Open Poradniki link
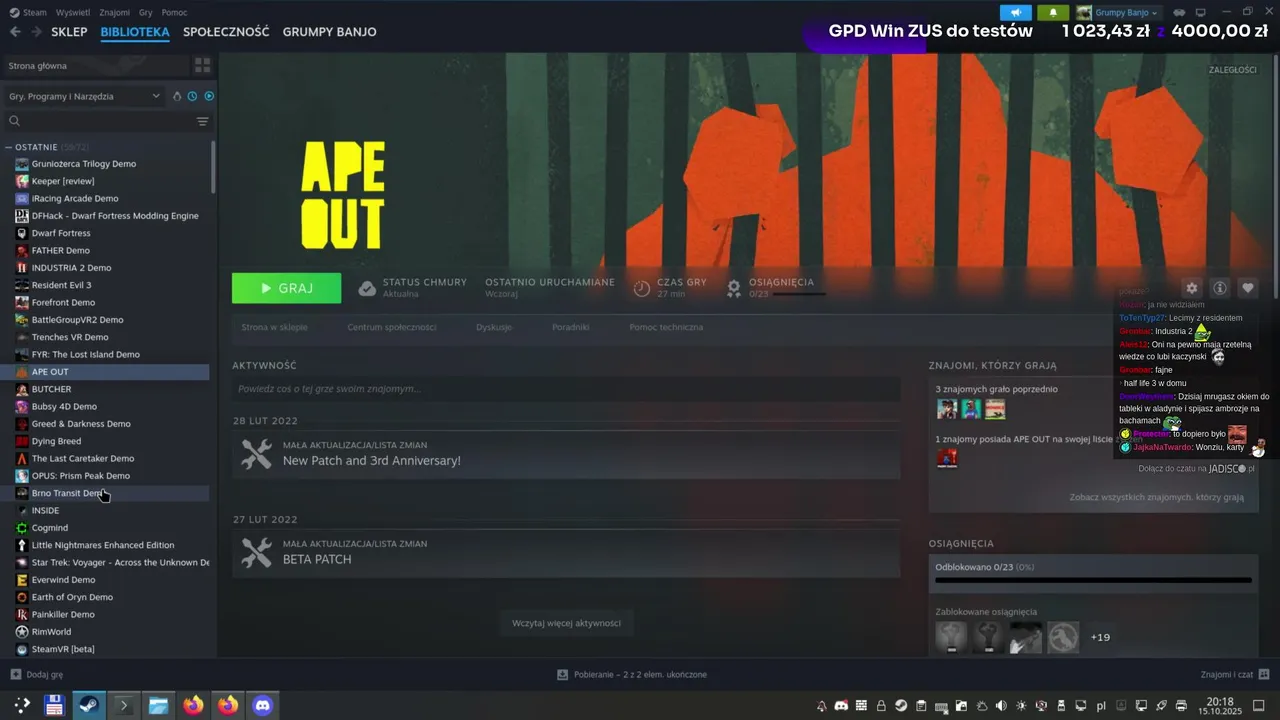 (x=570, y=327)
